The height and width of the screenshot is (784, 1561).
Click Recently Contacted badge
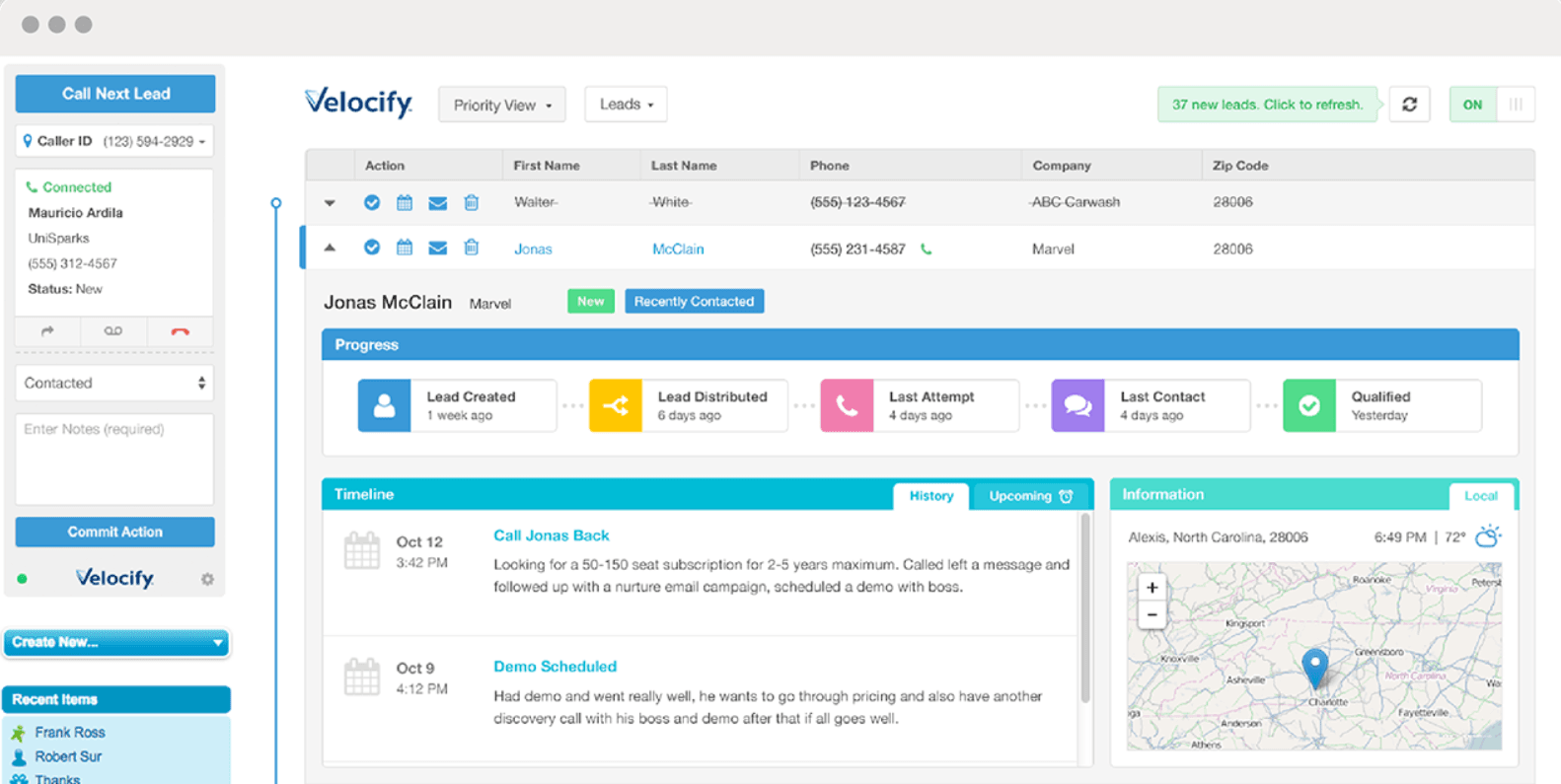coord(694,302)
